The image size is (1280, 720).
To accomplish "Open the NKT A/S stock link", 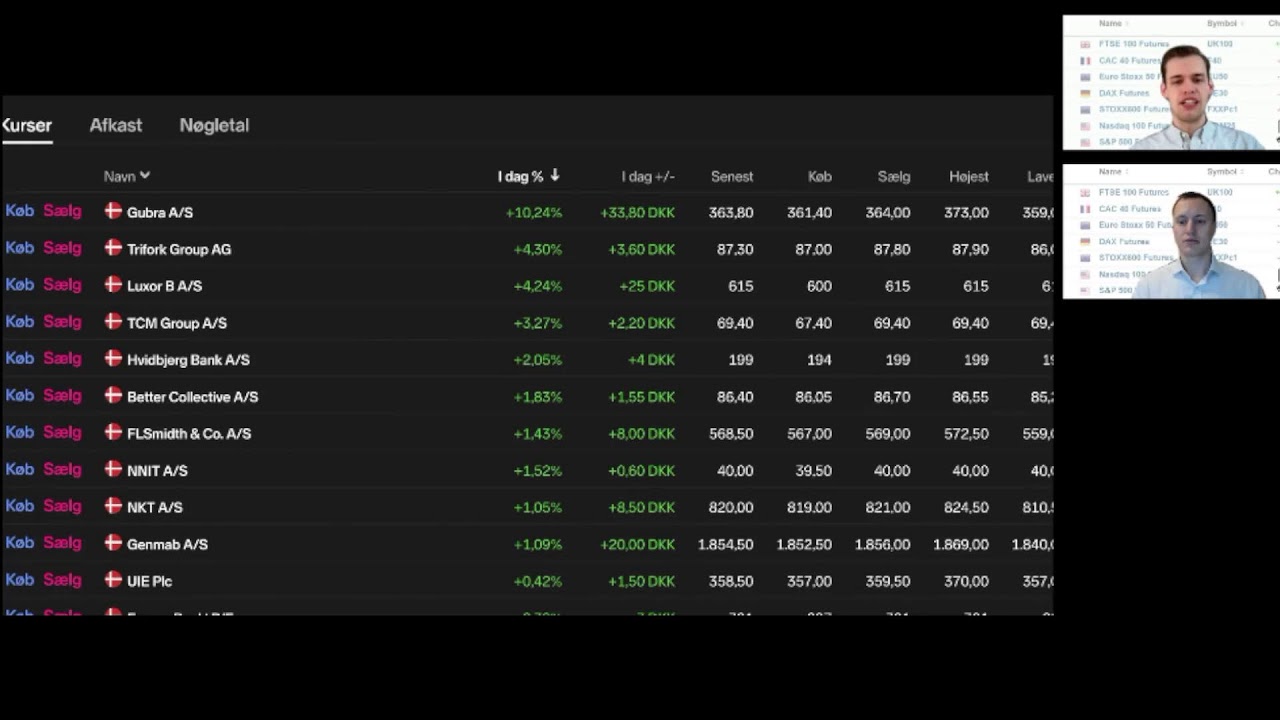I will (x=155, y=508).
